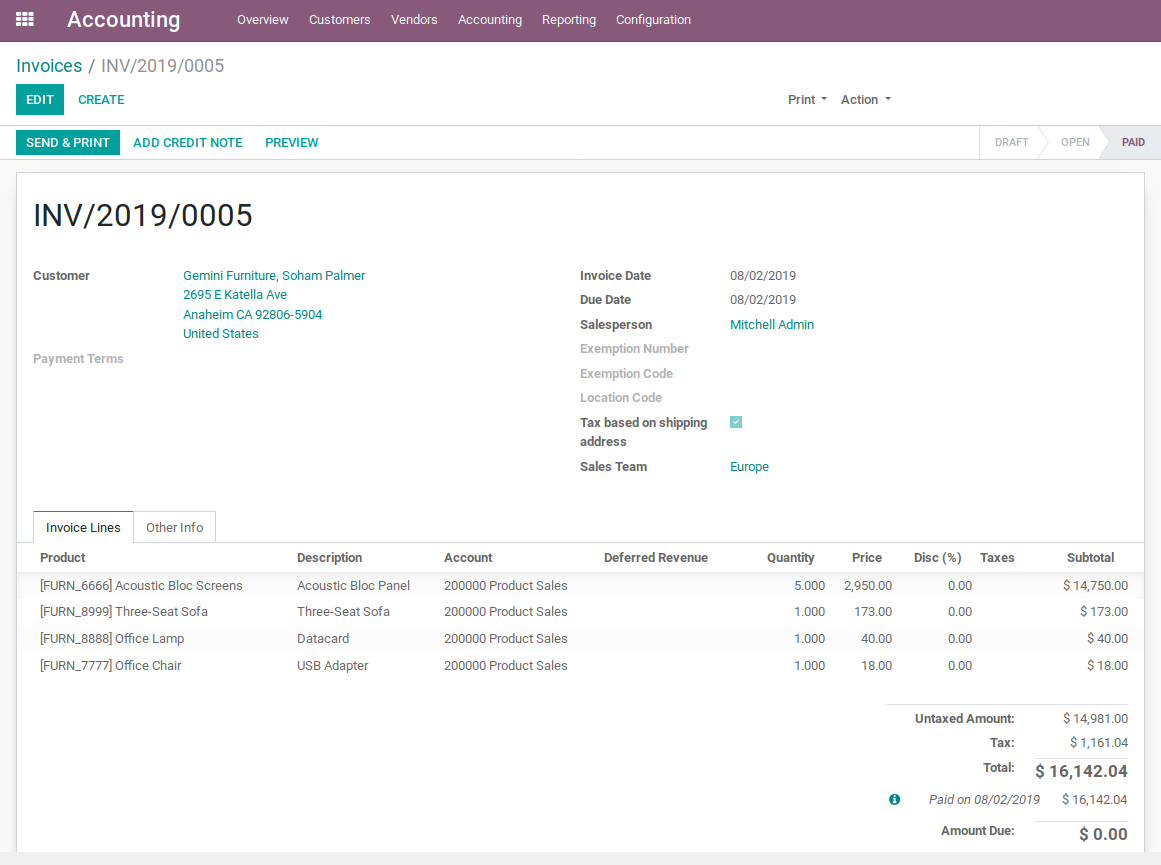Click the Edit button
Screen dimensions: 1161x865
[40, 100]
